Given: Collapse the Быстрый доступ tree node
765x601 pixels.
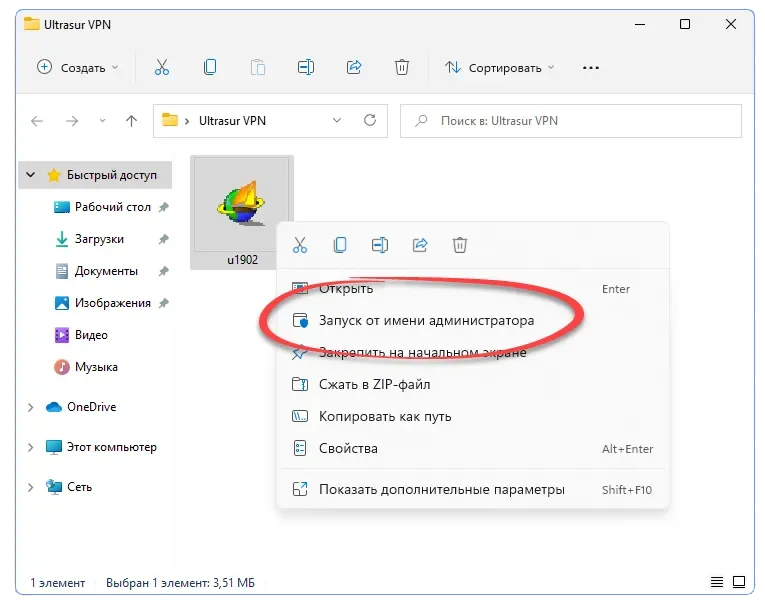Looking at the screenshot, I should [30, 175].
